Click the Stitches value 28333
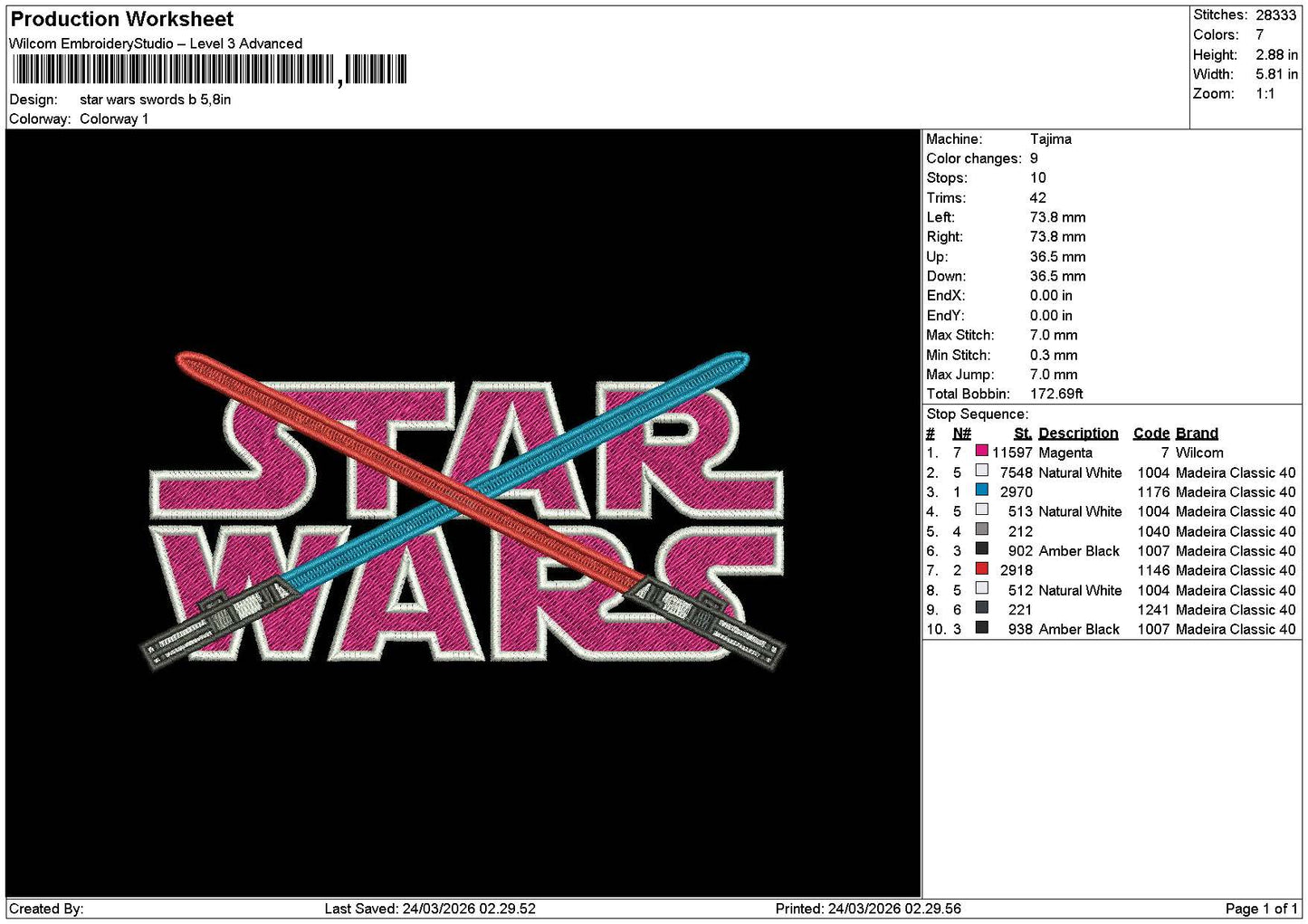This screenshot has height=924, width=1308. pos(1276,15)
